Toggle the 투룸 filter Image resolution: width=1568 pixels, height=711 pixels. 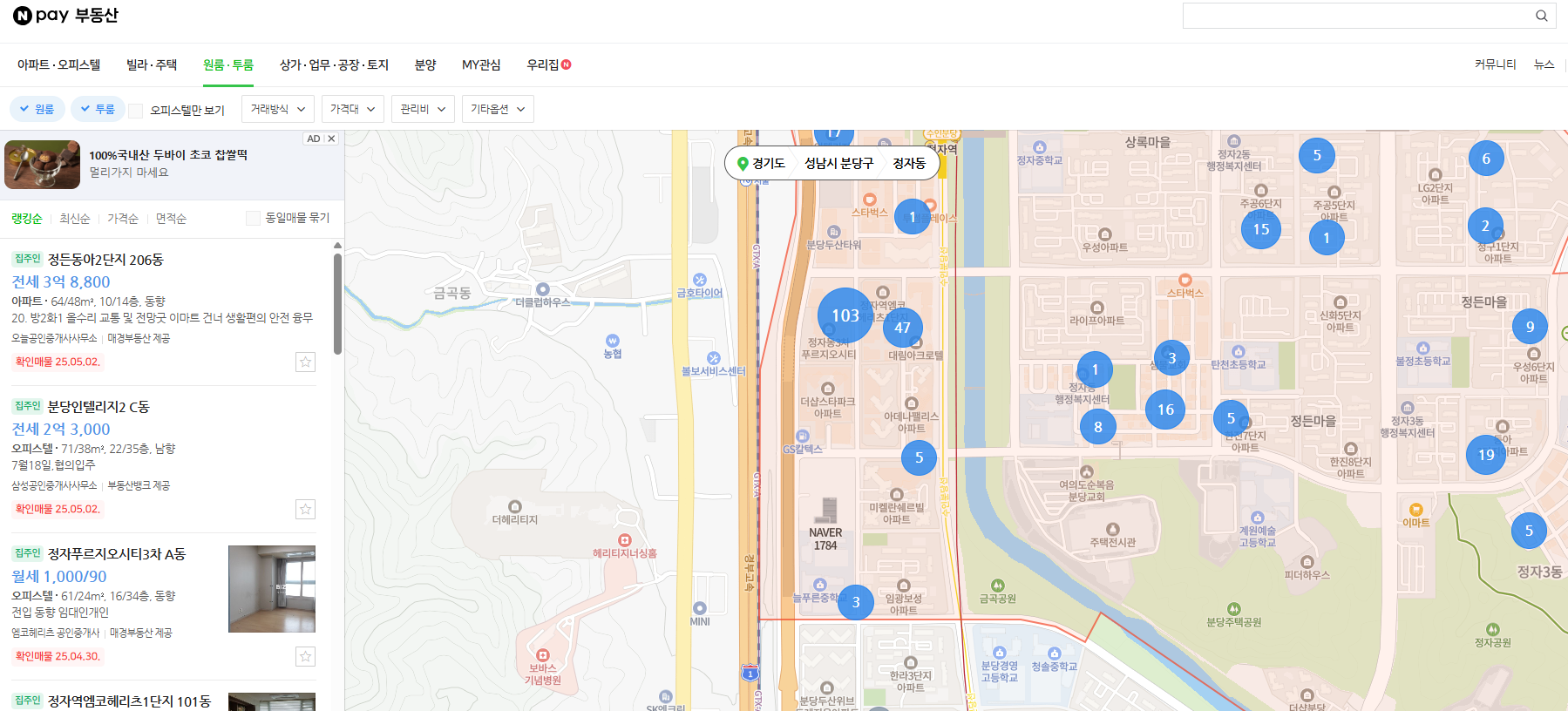click(98, 109)
